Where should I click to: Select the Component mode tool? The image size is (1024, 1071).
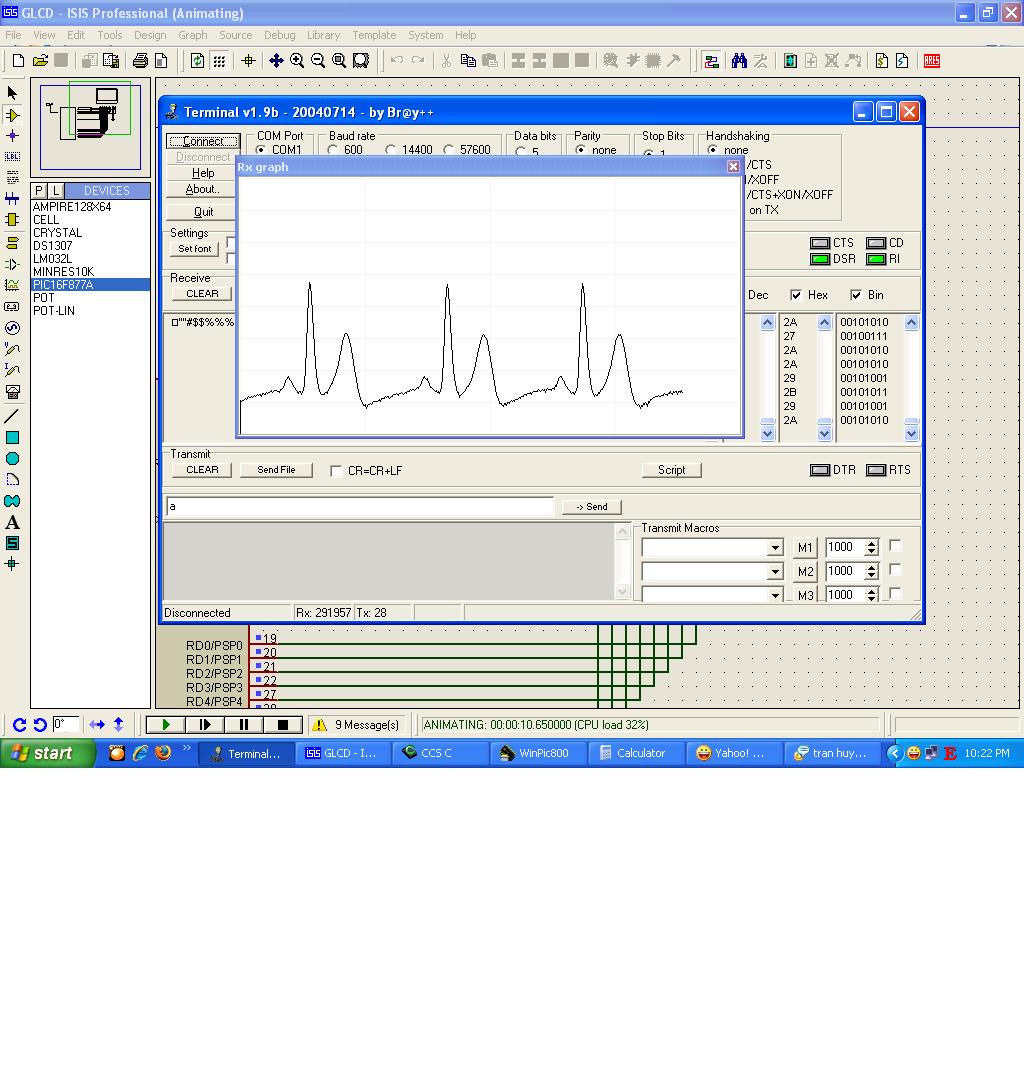(12, 115)
